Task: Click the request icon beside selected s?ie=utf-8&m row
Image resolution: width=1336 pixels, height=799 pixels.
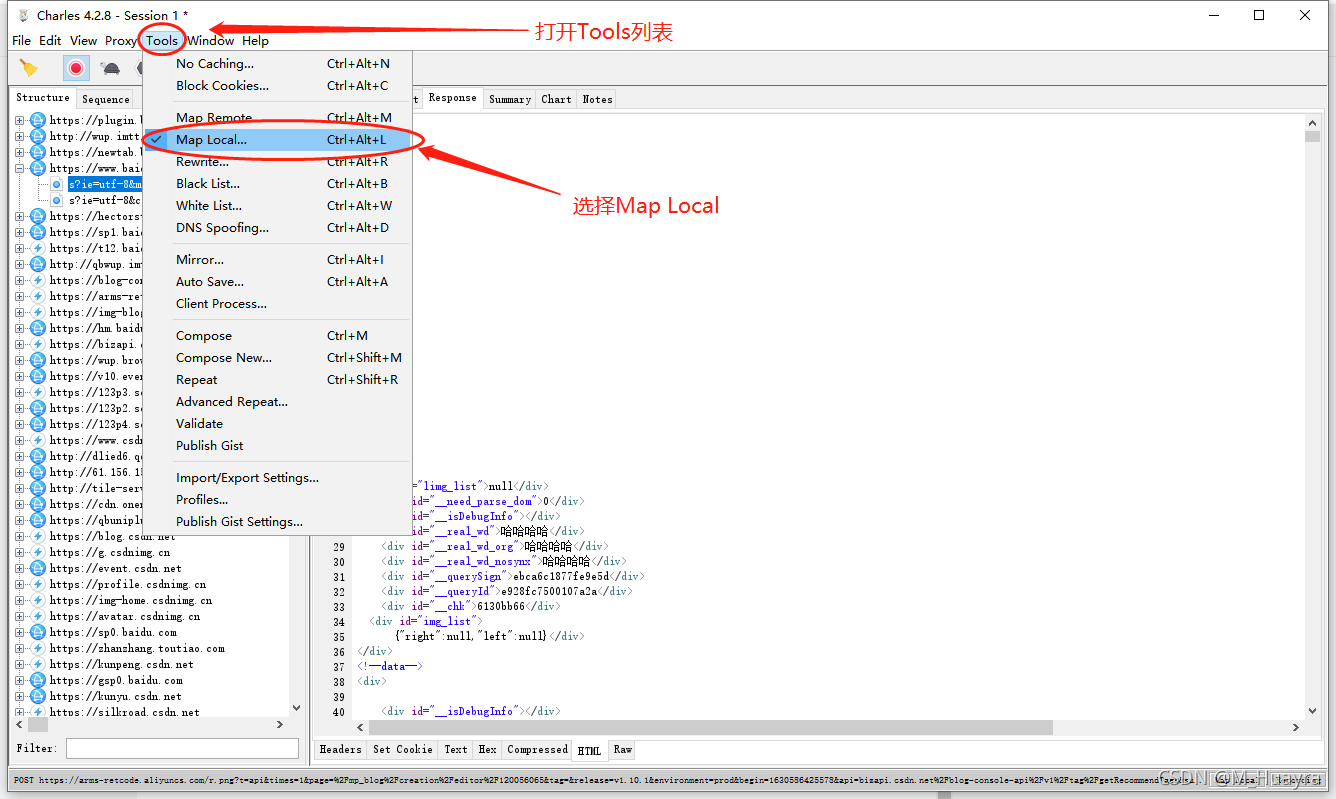Action: [x=57, y=184]
